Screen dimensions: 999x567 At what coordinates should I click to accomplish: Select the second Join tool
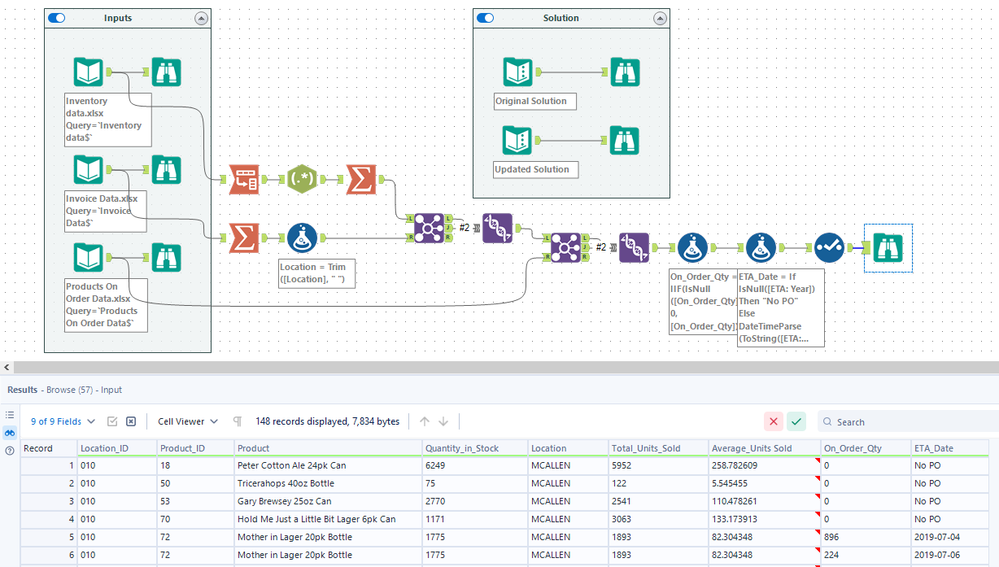point(566,248)
